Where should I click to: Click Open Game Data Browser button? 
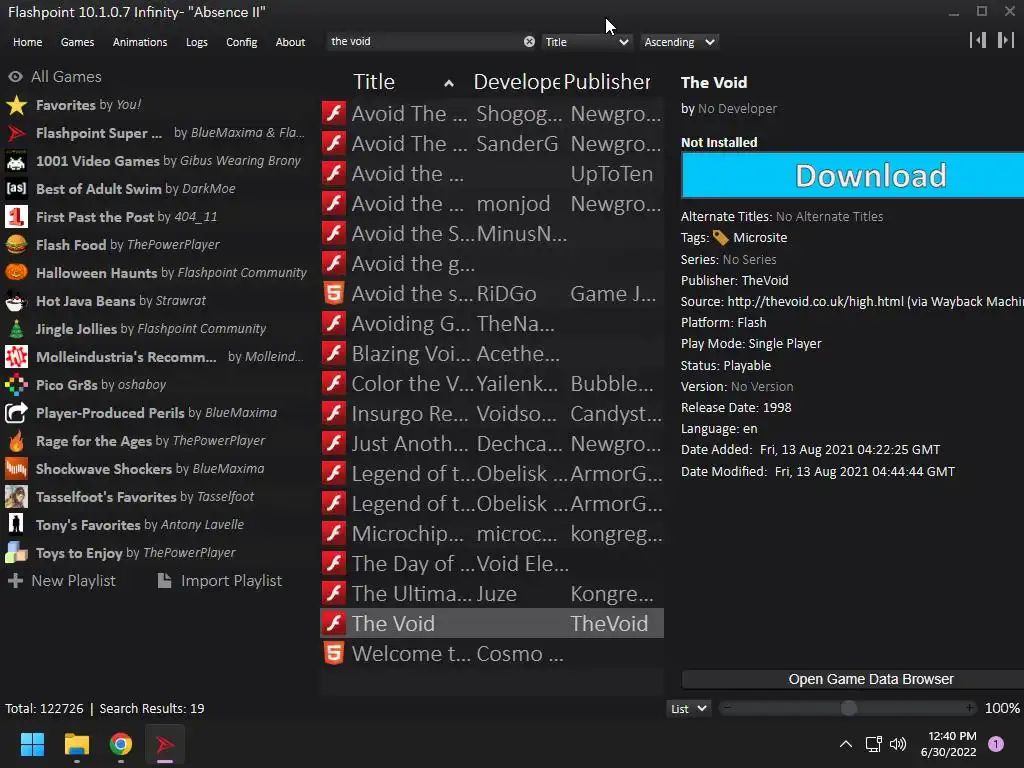click(x=852, y=679)
